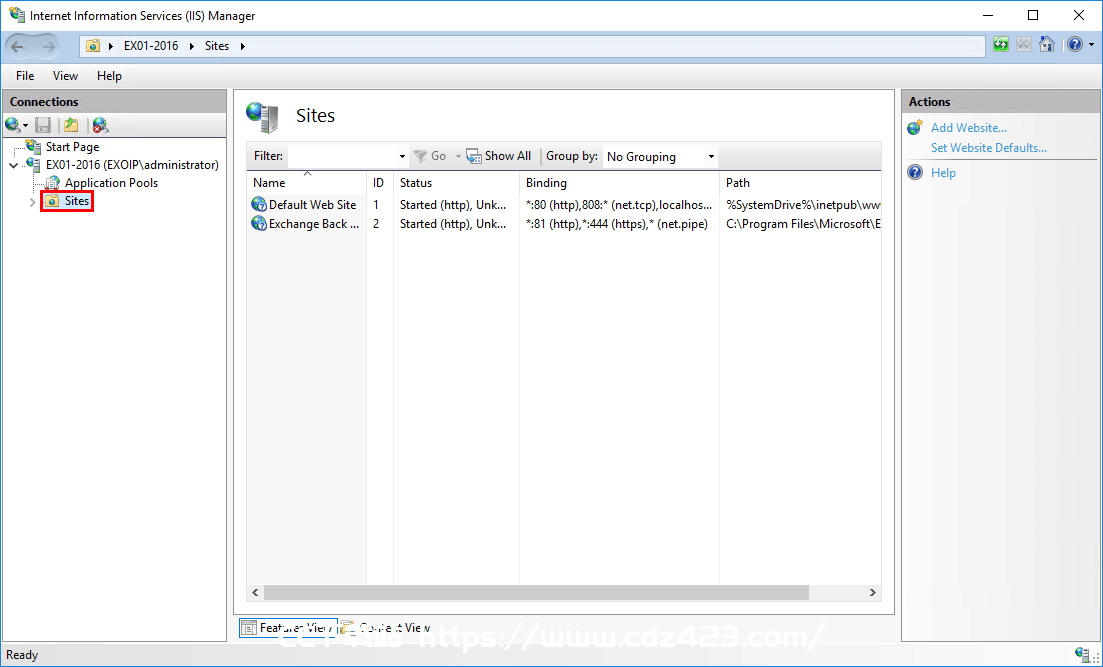Open the File menu

pos(25,76)
